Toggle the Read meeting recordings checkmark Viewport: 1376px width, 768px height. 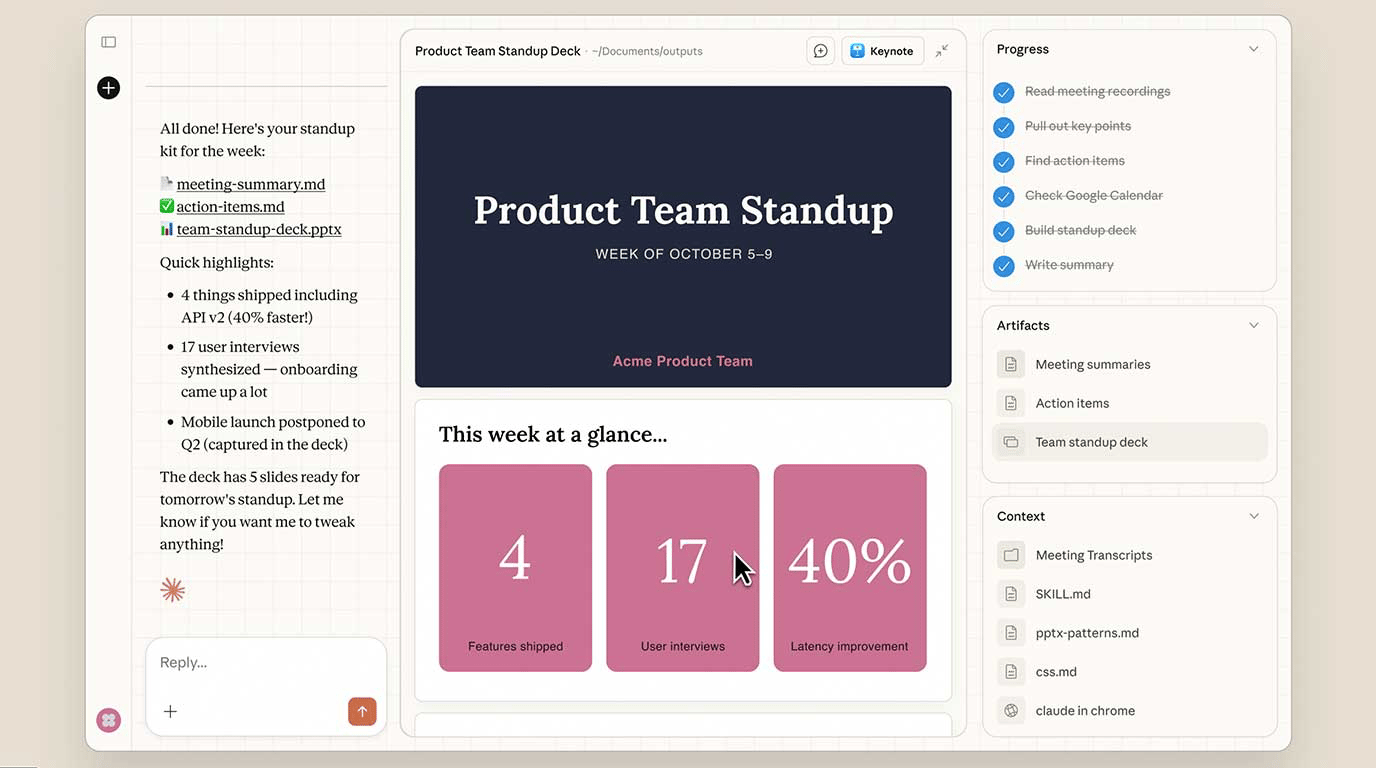tap(1004, 92)
